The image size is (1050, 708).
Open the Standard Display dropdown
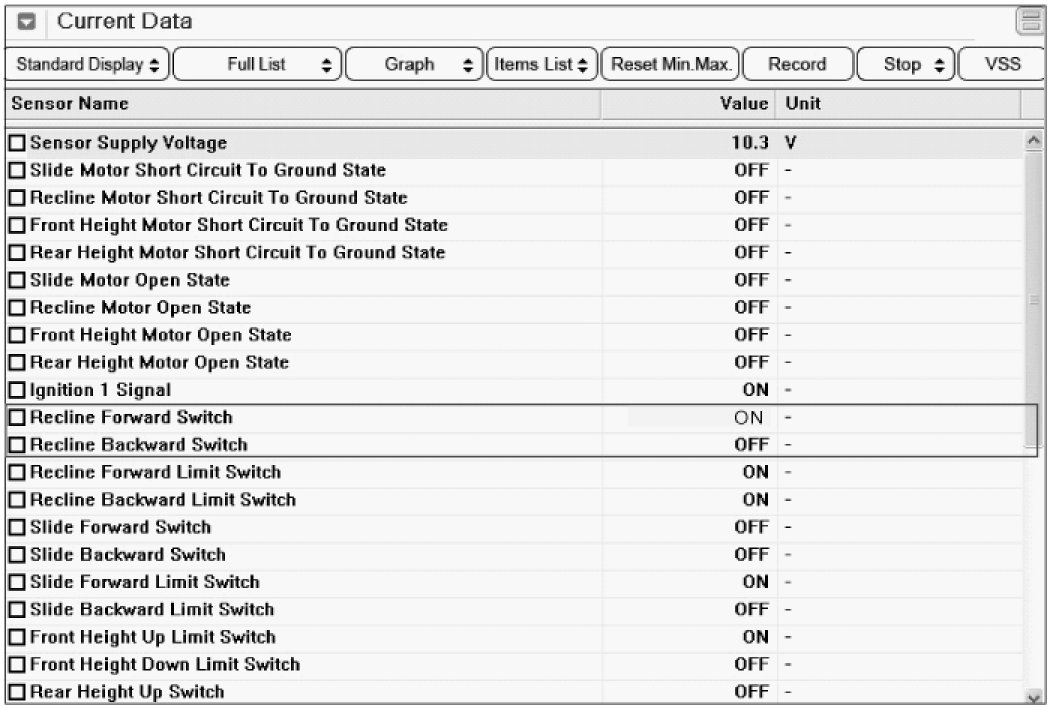[x=88, y=65]
